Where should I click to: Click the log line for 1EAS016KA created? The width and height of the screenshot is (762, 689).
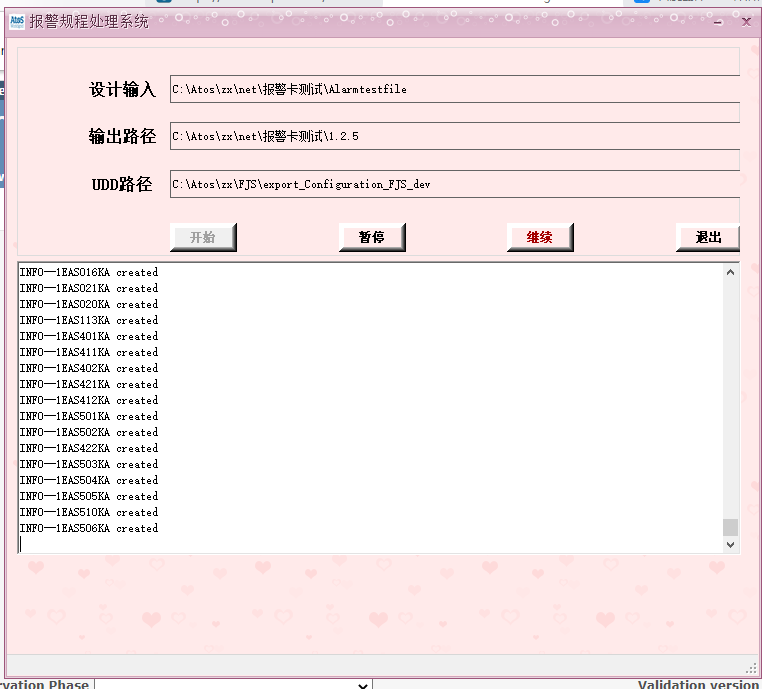tap(89, 272)
